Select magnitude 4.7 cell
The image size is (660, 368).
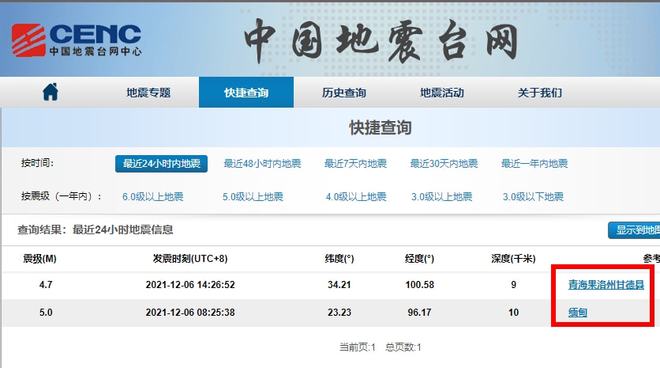tap(46, 285)
